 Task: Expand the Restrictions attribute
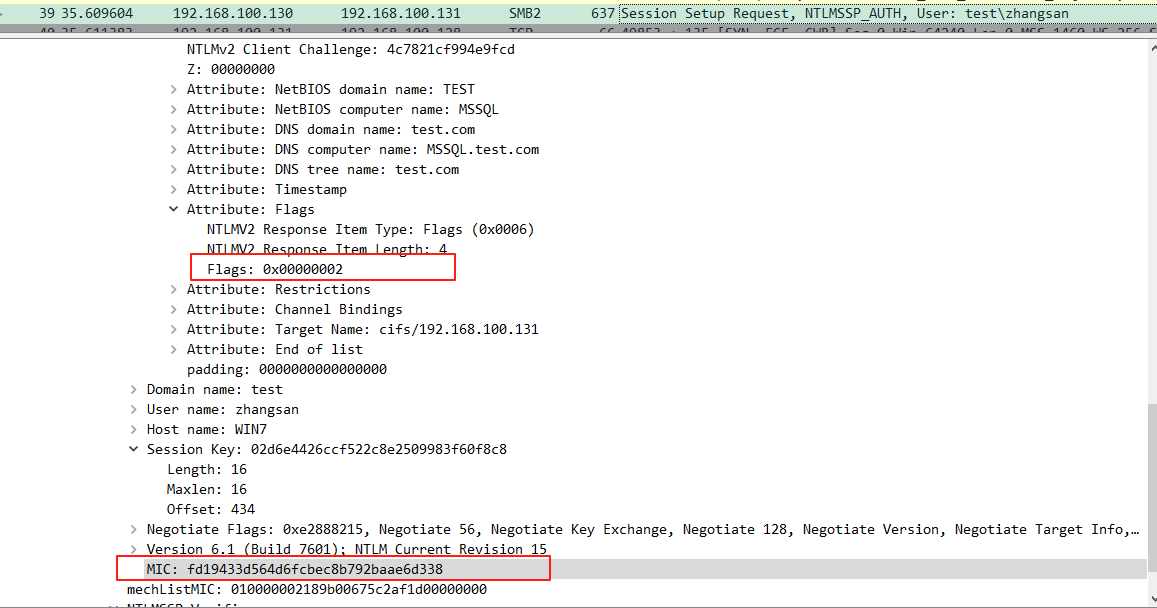[175, 289]
